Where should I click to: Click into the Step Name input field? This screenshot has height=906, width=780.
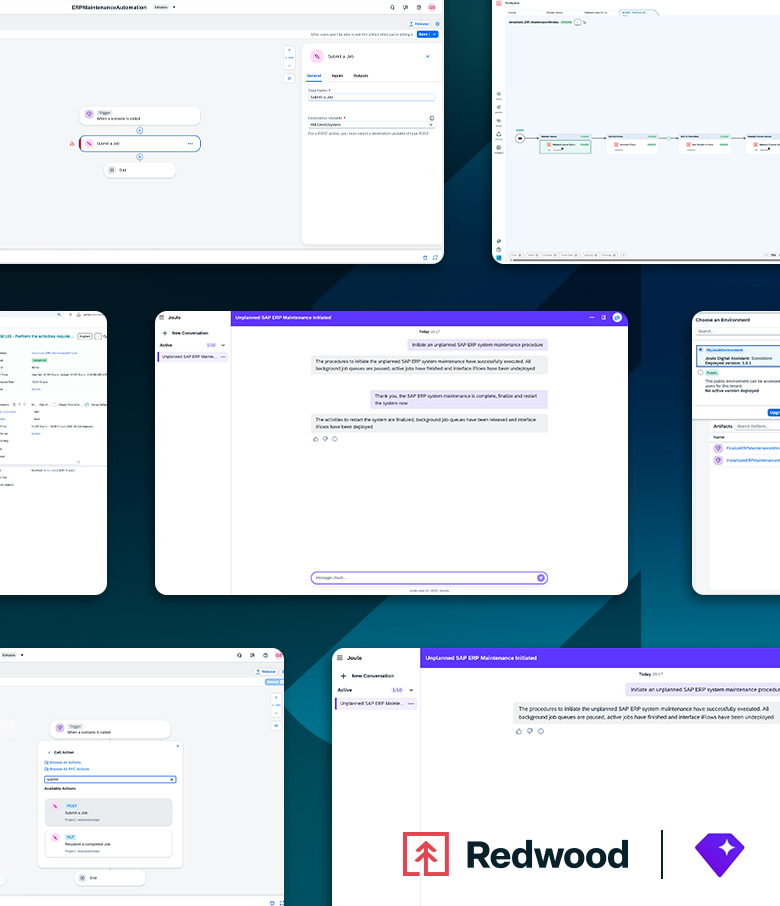tap(371, 97)
